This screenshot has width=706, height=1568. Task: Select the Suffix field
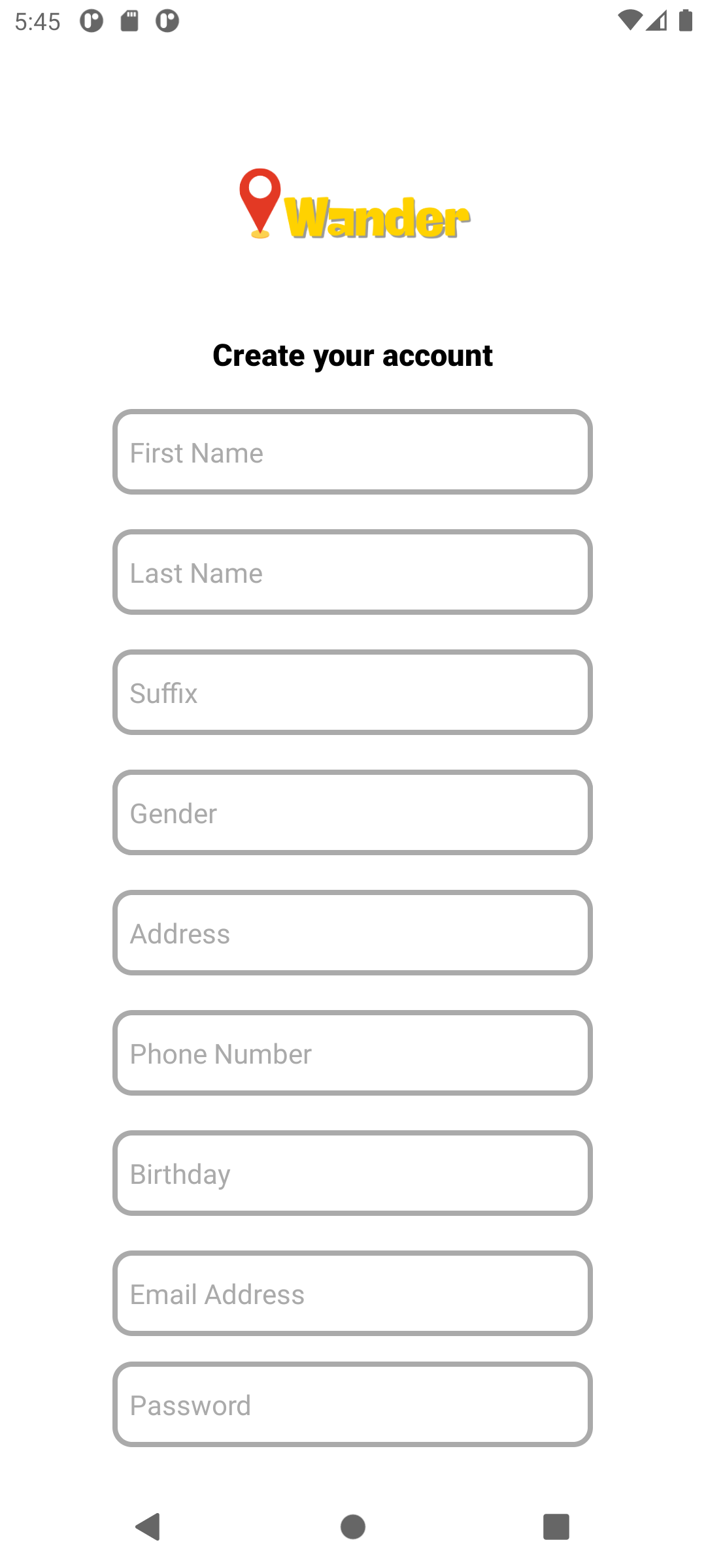(x=352, y=693)
